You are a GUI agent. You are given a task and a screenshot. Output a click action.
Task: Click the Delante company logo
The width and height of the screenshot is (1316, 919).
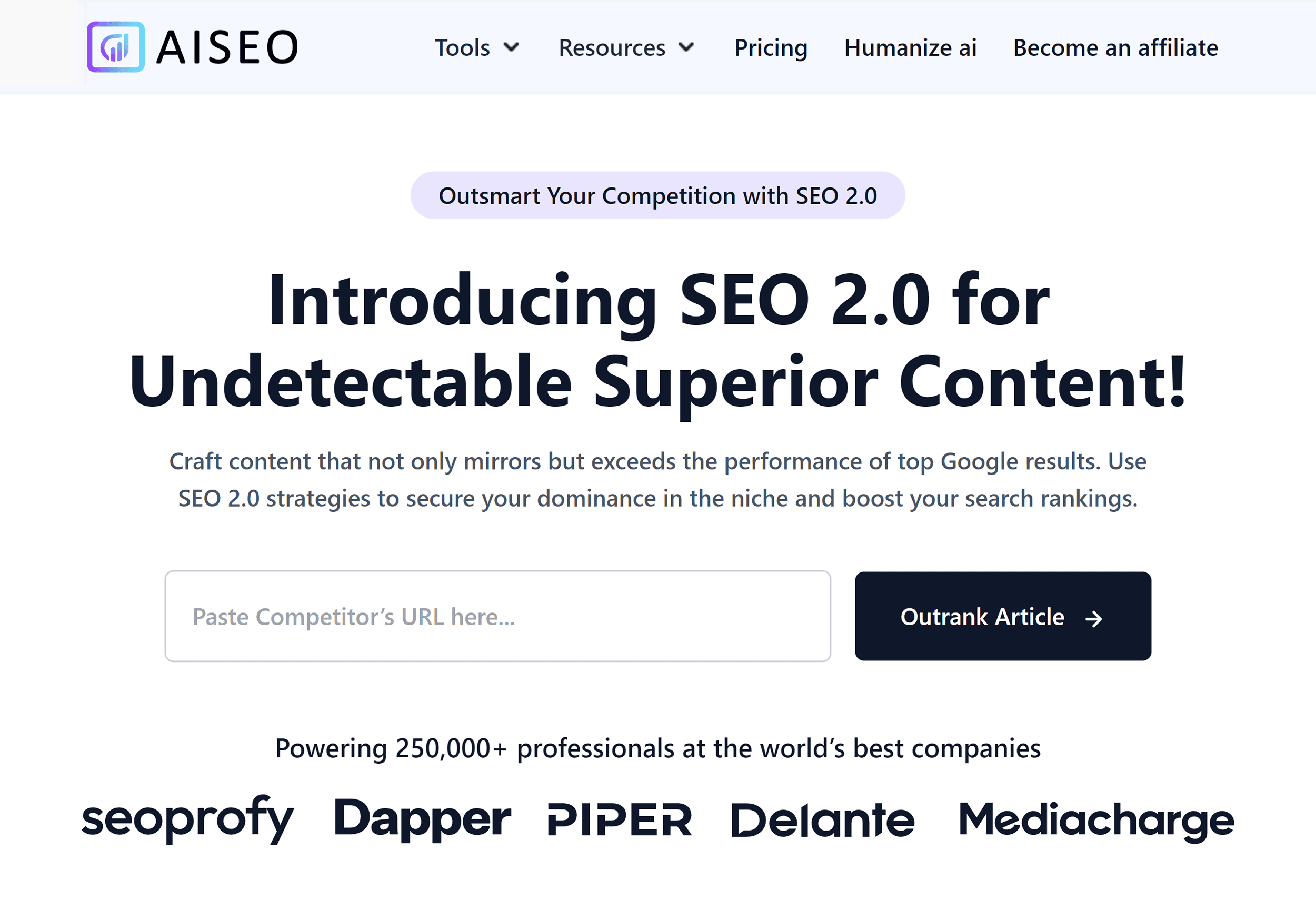[x=822, y=819]
